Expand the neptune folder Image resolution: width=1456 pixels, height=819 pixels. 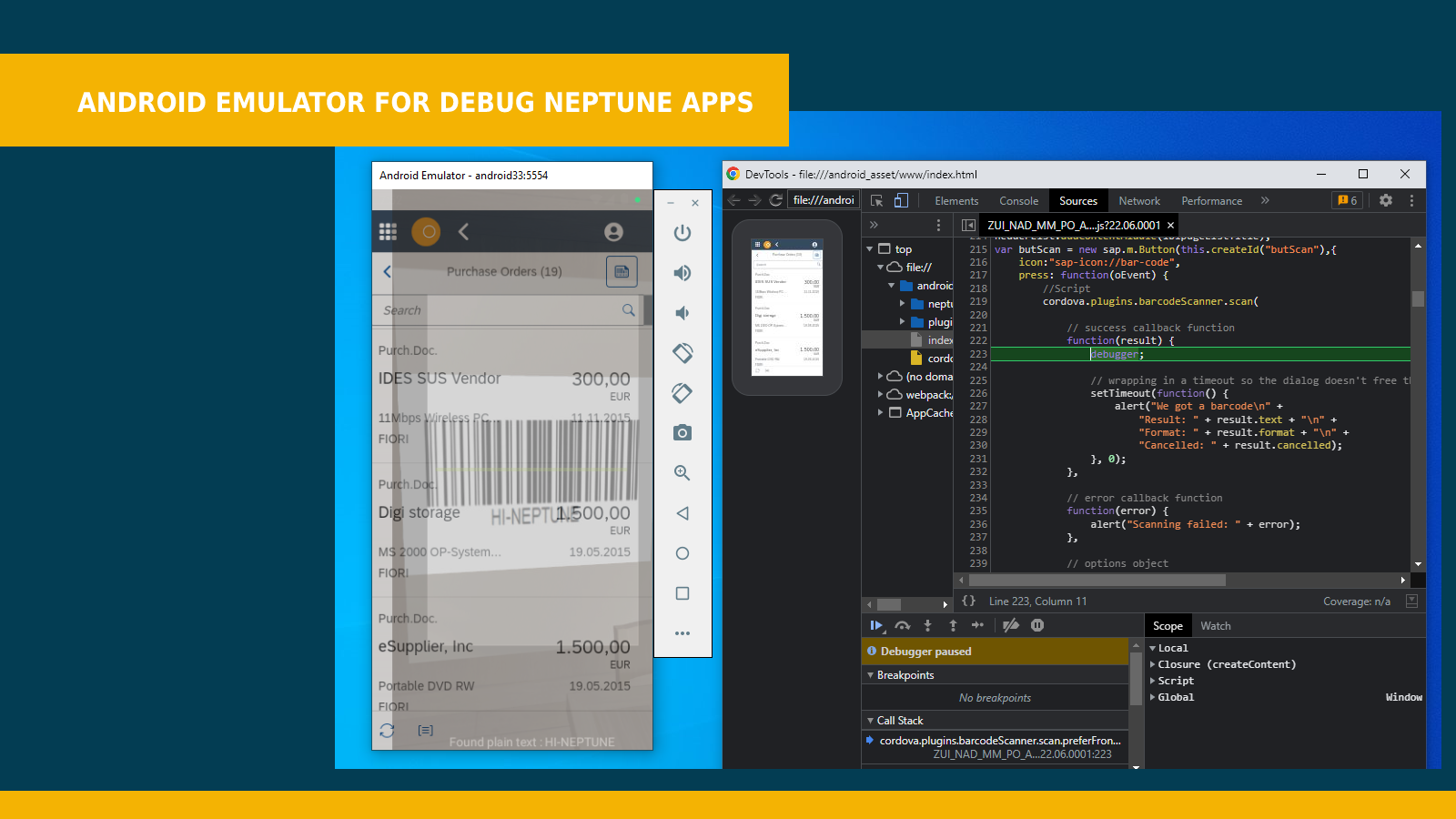(x=902, y=303)
